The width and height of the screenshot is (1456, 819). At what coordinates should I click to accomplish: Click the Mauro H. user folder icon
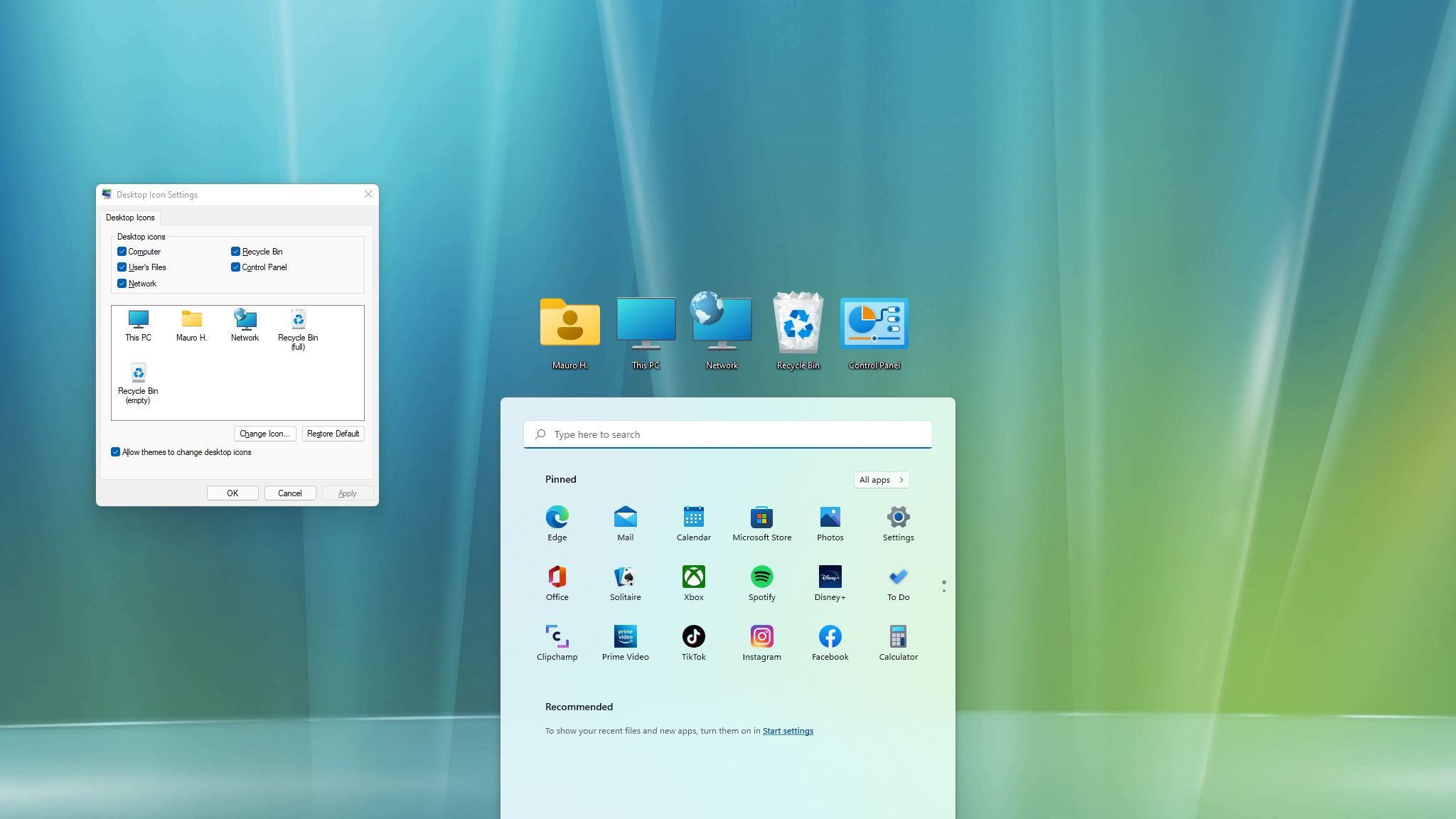[x=569, y=324]
